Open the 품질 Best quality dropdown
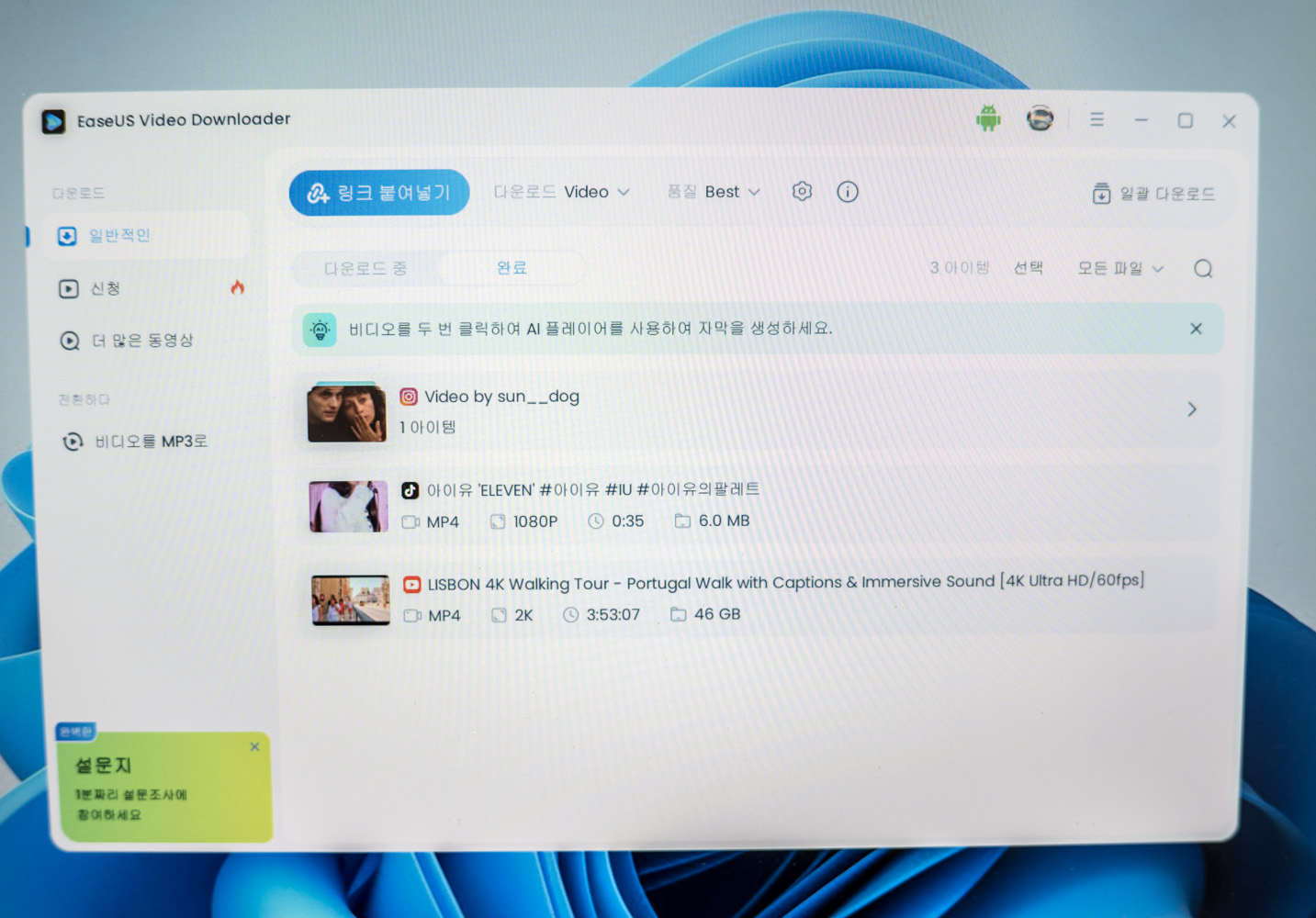 (714, 192)
